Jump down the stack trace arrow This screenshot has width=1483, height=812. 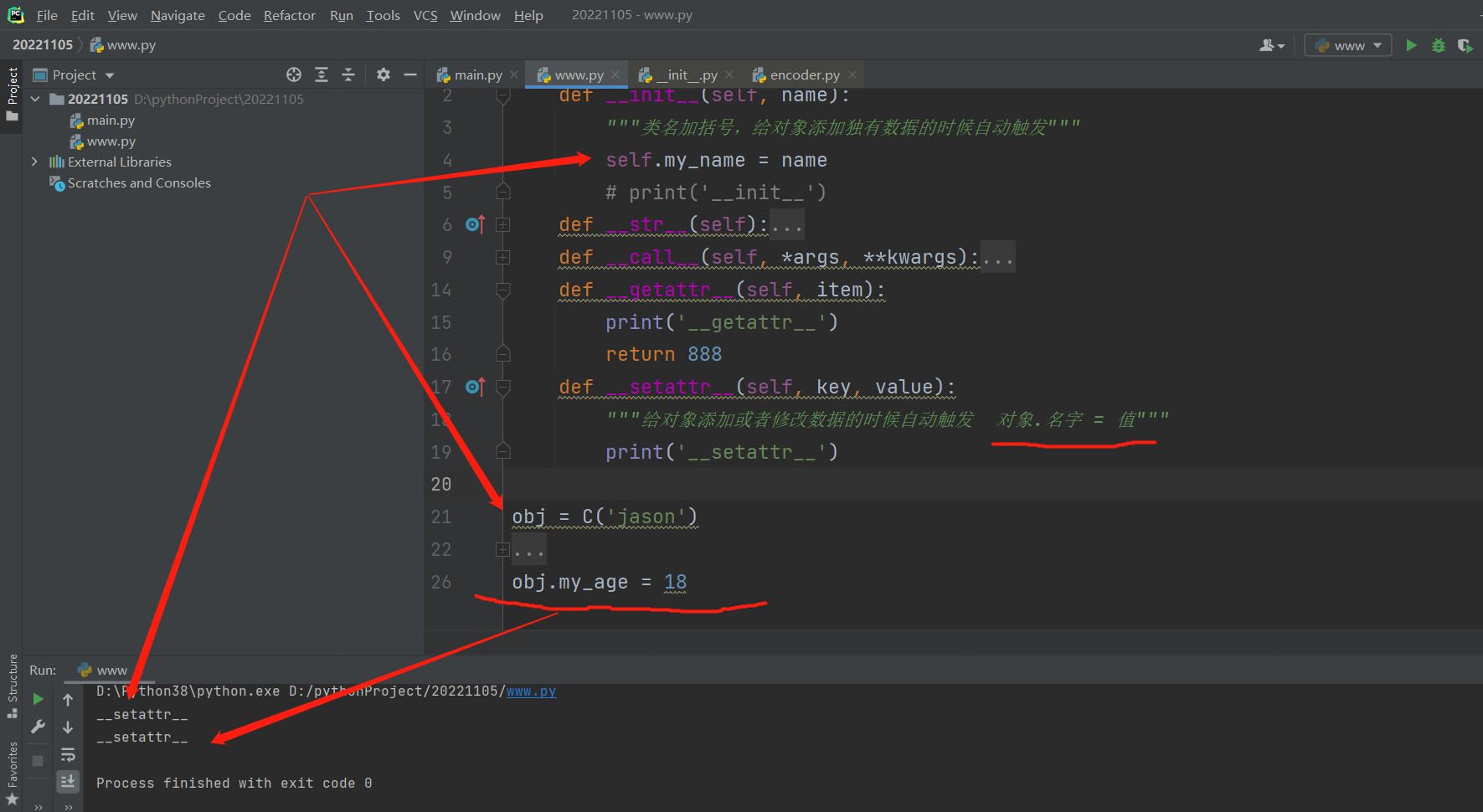68,727
